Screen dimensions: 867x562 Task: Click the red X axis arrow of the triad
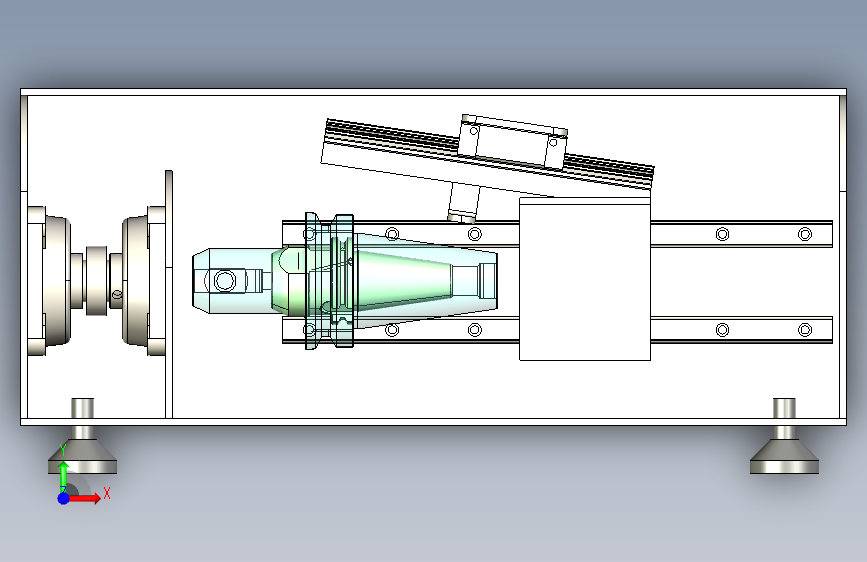click(x=84, y=498)
